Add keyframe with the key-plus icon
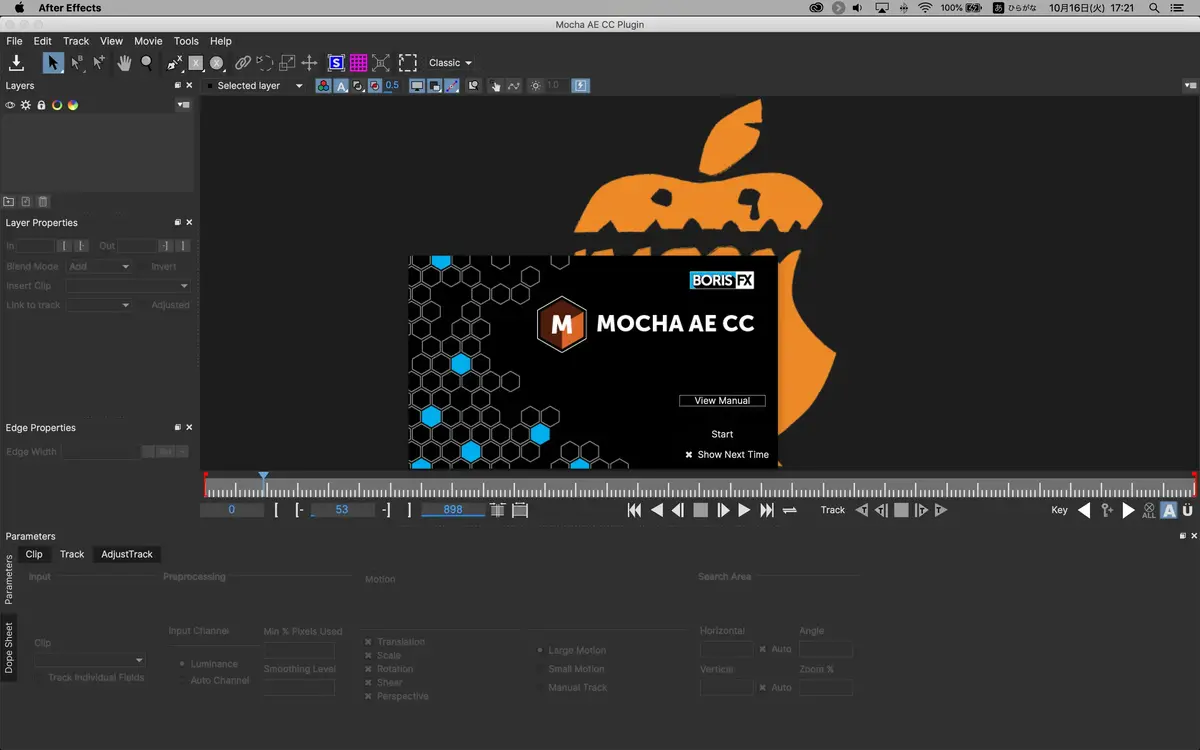Image resolution: width=1200 pixels, height=750 pixels. pyautogui.click(x=1106, y=510)
